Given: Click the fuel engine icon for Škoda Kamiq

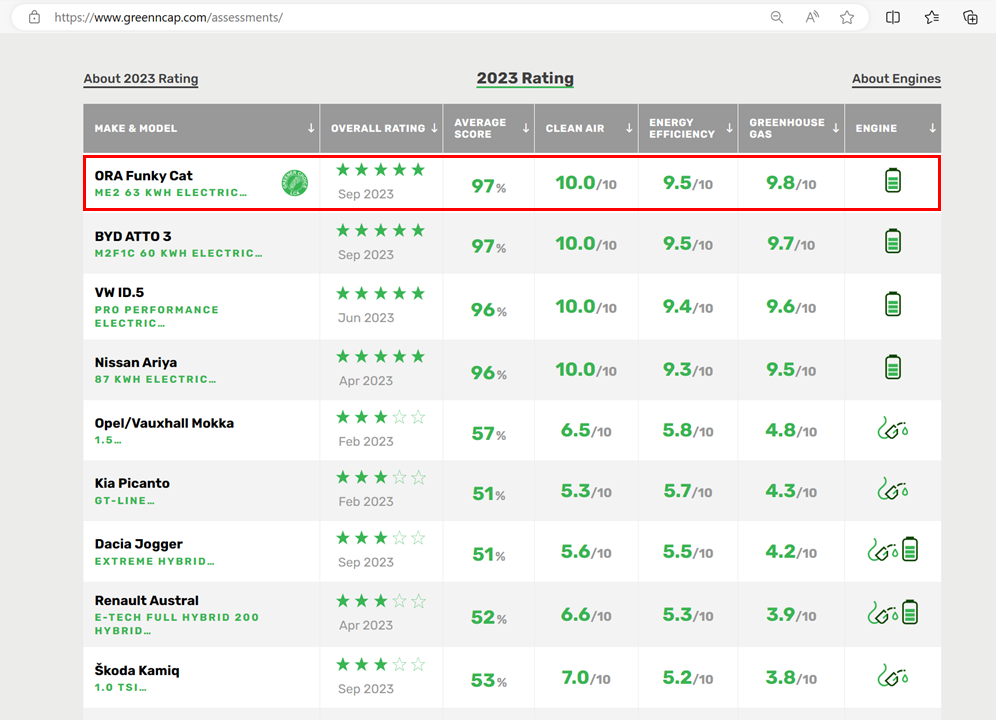Looking at the screenshot, I should tap(892, 676).
